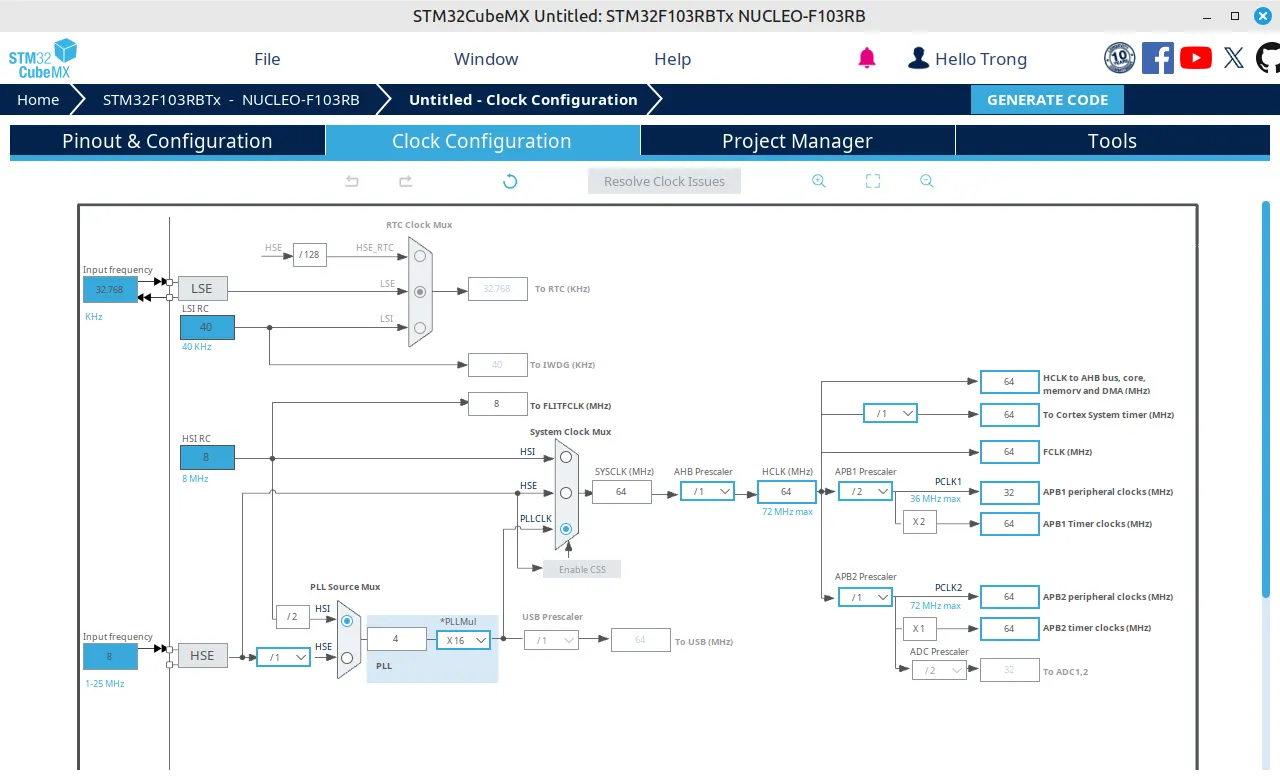Zoom in on the clock tree
1280x780 pixels.
pyautogui.click(x=818, y=181)
